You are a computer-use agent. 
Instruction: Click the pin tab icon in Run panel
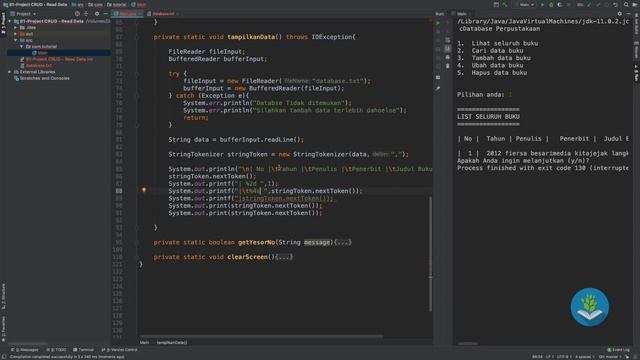pos(438,88)
